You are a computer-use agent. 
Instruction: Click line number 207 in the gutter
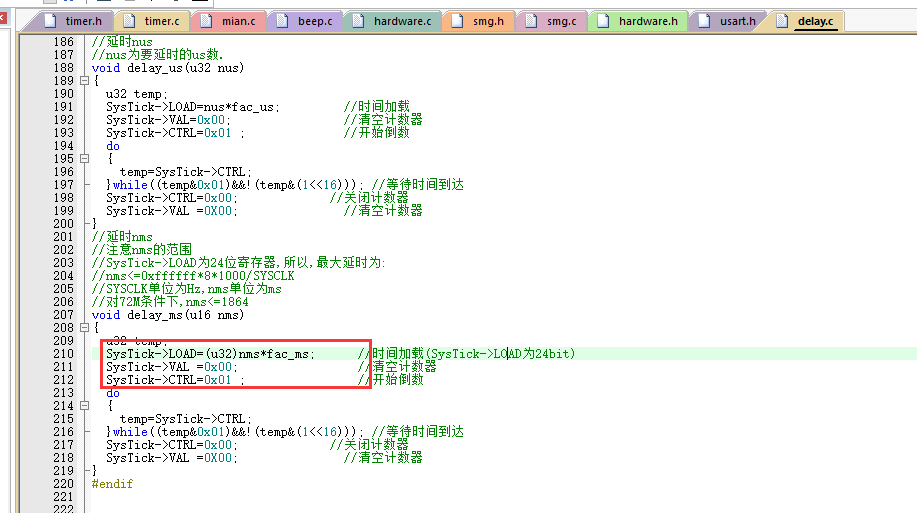point(64,315)
